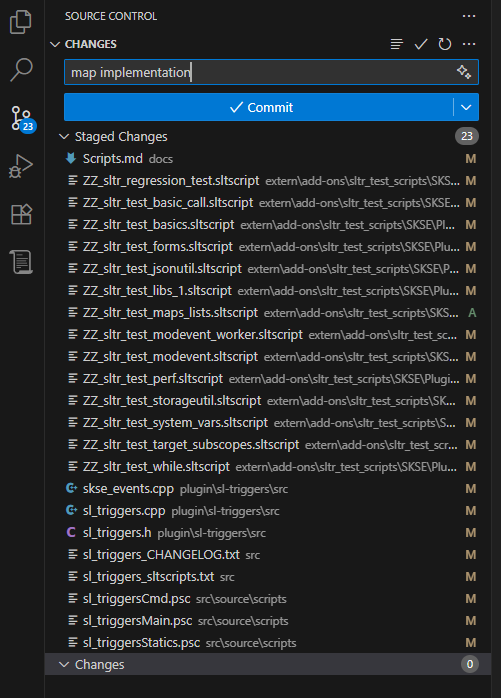Screen dimensions: 501x698
Task: Click plugin\sl-triggers\src path beside skse_events.cpp
Action: coord(234,489)
